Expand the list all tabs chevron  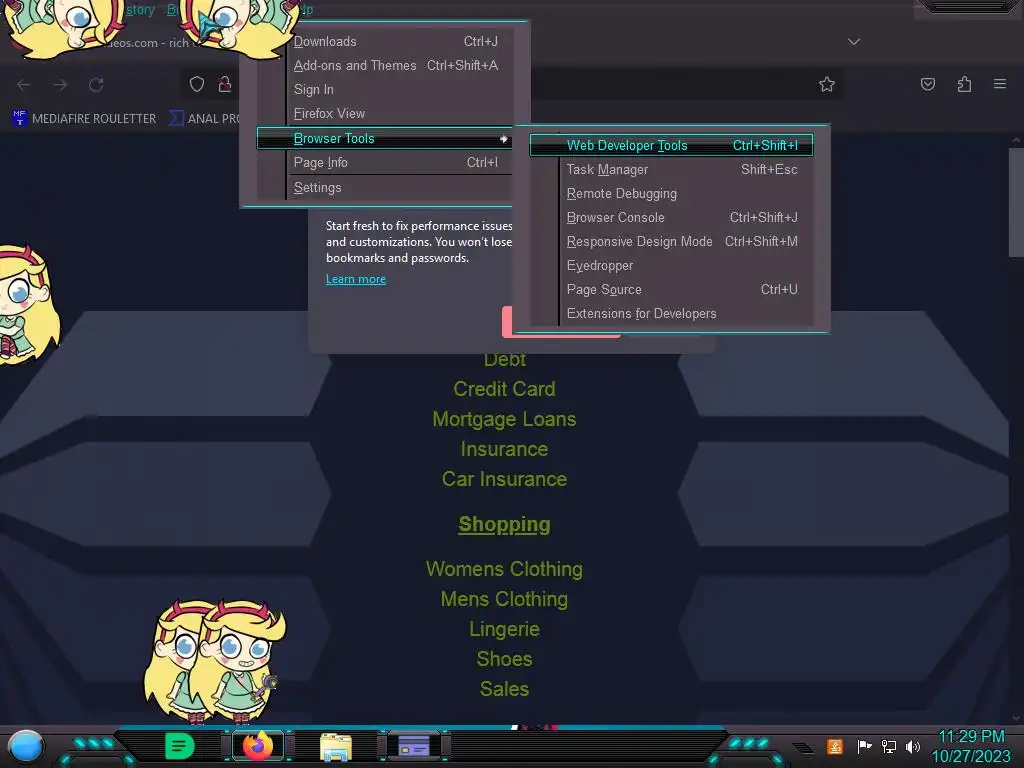click(854, 42)
